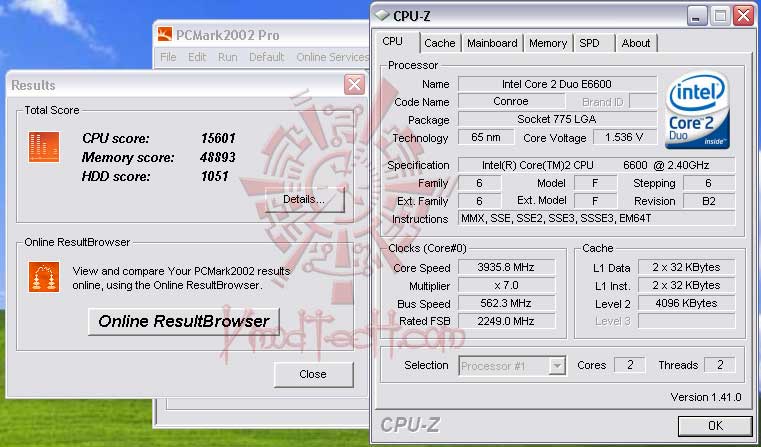Image resolution: width=761 pixels, height=447 pixels.
Task: Maximize the CPU-Z window
Action: coord(720,16)
